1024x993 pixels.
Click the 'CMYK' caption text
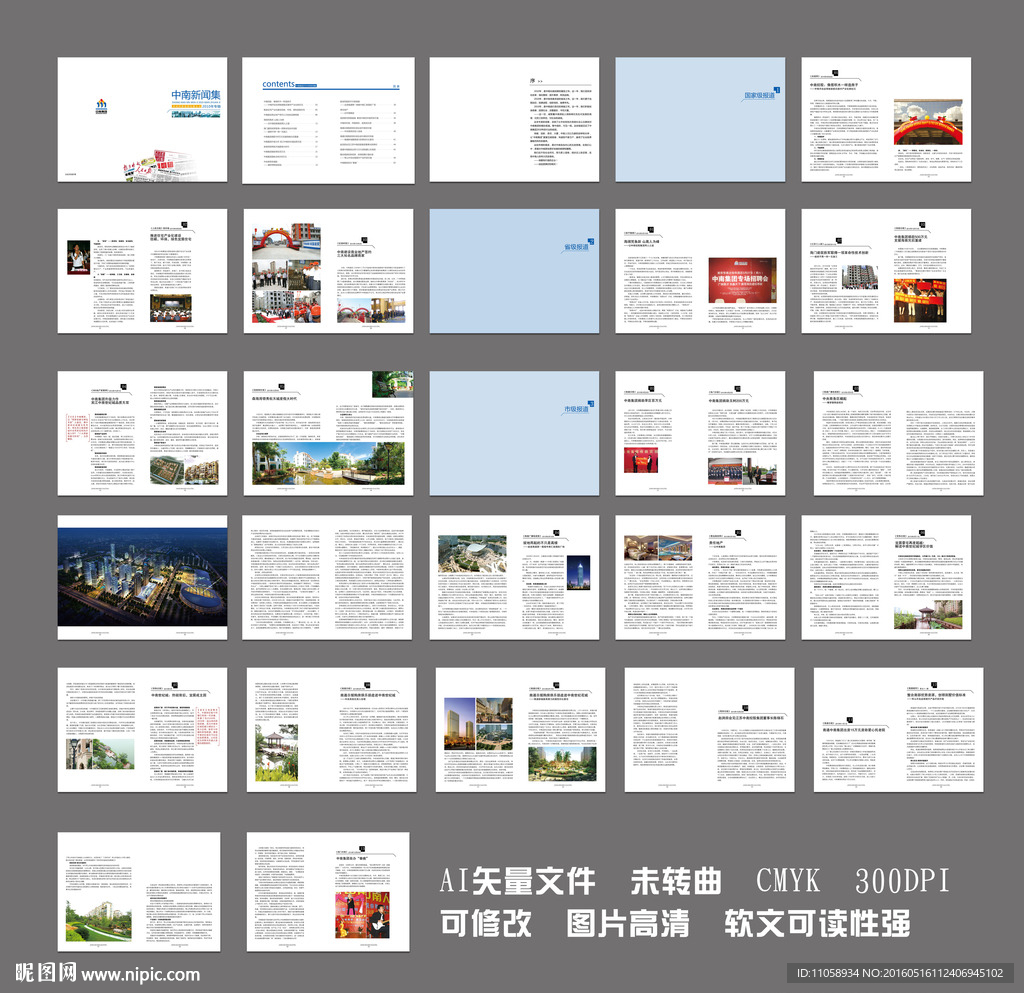pyautogui.click(x=788, y=881)
